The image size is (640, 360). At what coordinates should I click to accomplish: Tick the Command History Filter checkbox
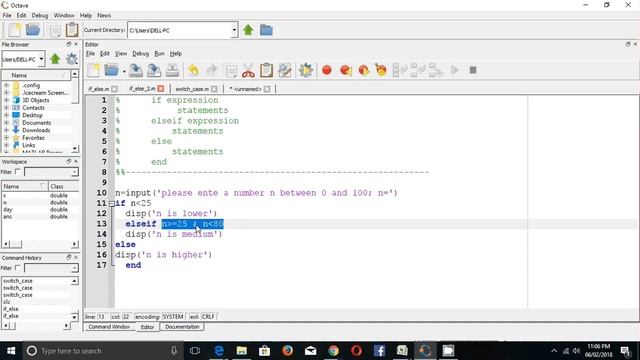[x=18, y=268]
